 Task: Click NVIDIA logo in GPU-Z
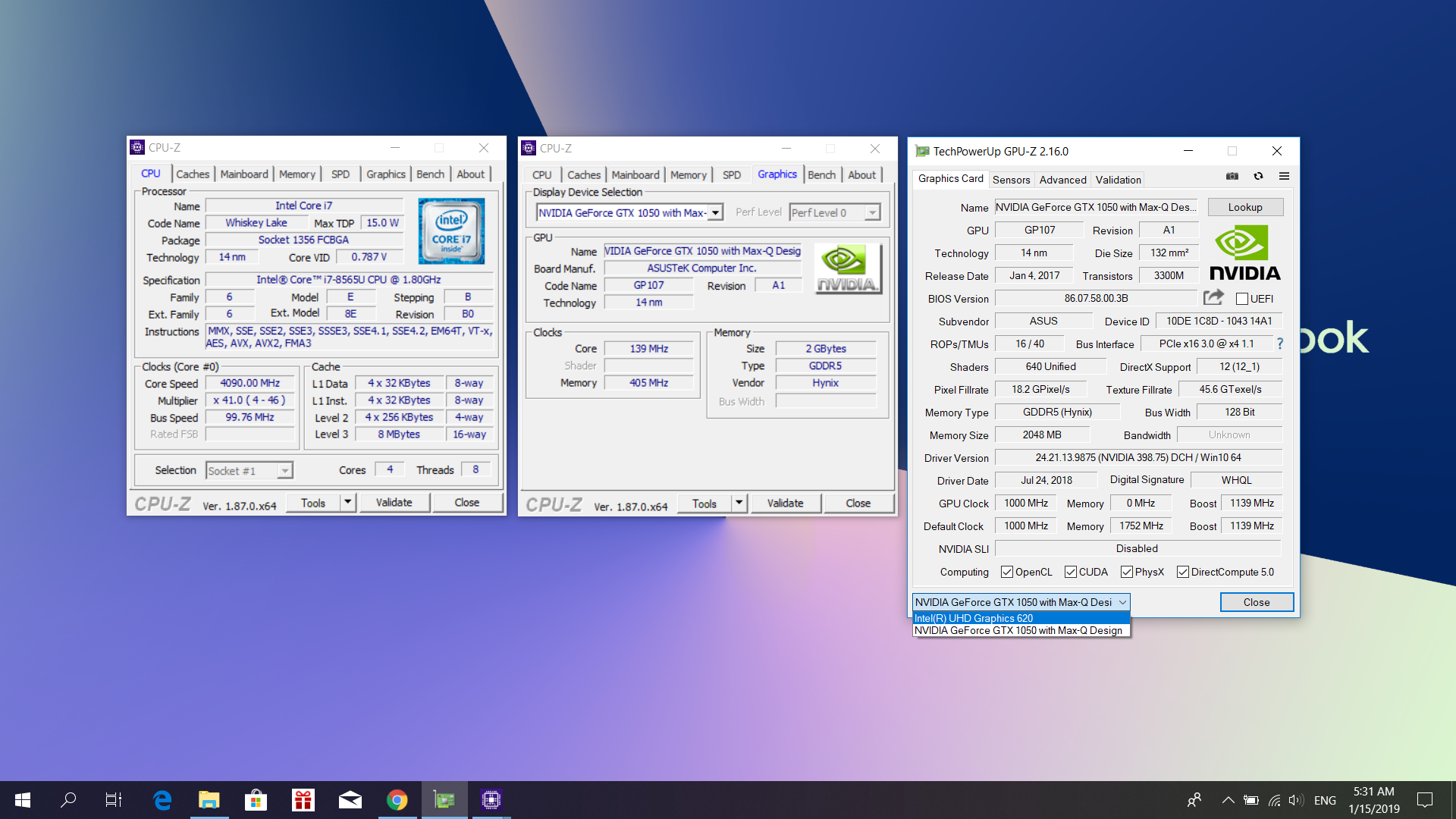point(1244,254)
